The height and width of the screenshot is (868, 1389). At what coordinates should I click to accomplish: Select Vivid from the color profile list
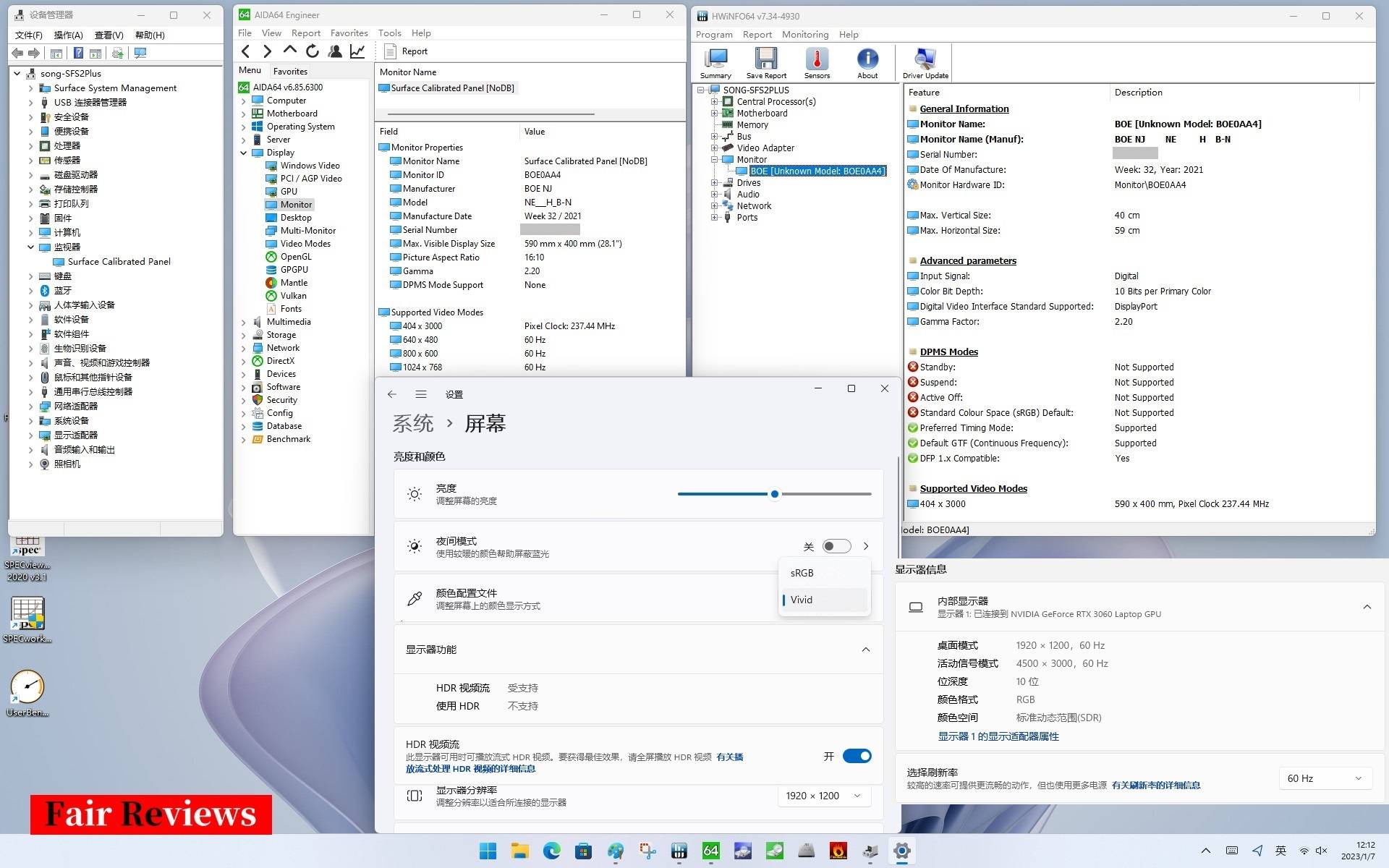(x=802, y=599)
